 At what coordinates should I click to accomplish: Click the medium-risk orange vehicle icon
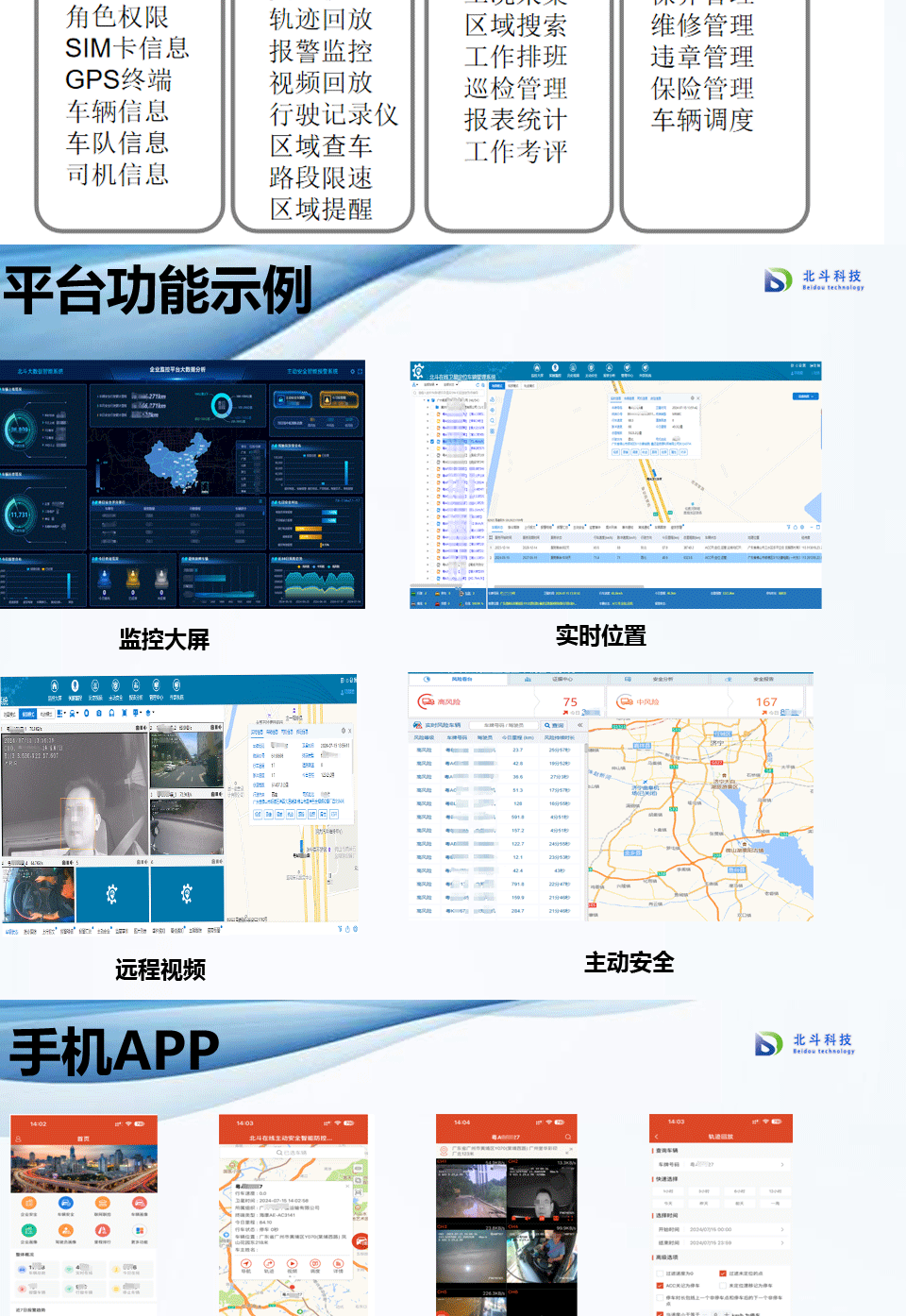[x=625, y=701]
